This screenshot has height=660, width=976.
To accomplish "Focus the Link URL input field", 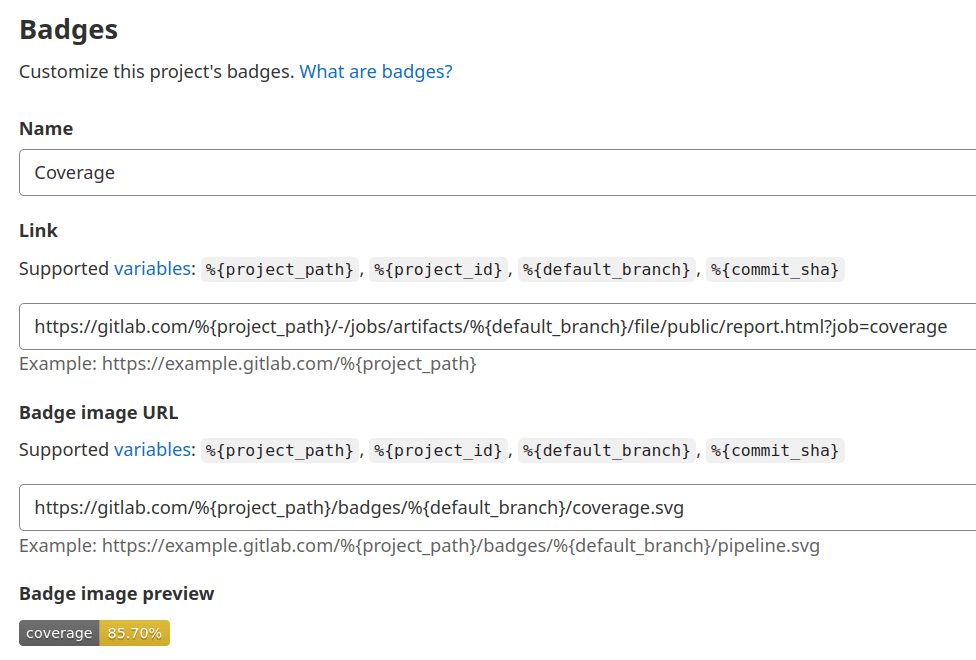I will pos(497,327).
